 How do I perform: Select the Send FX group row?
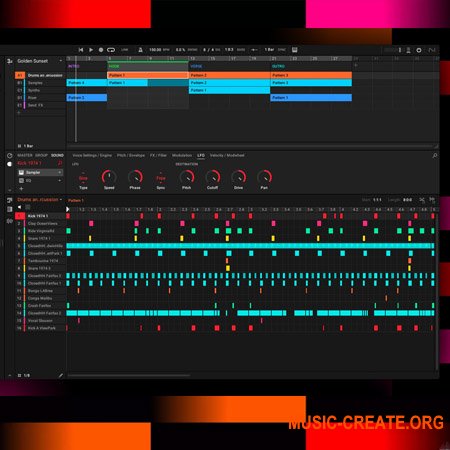point(40,105)
